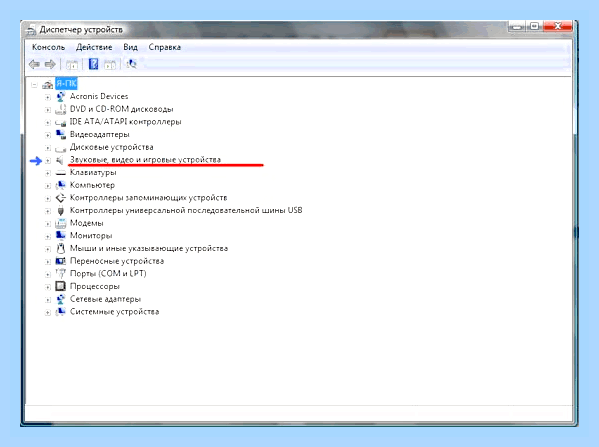599x447 pixels.
Task: Click the Порты (COM и LPT) icon
Action: point(60,274)
